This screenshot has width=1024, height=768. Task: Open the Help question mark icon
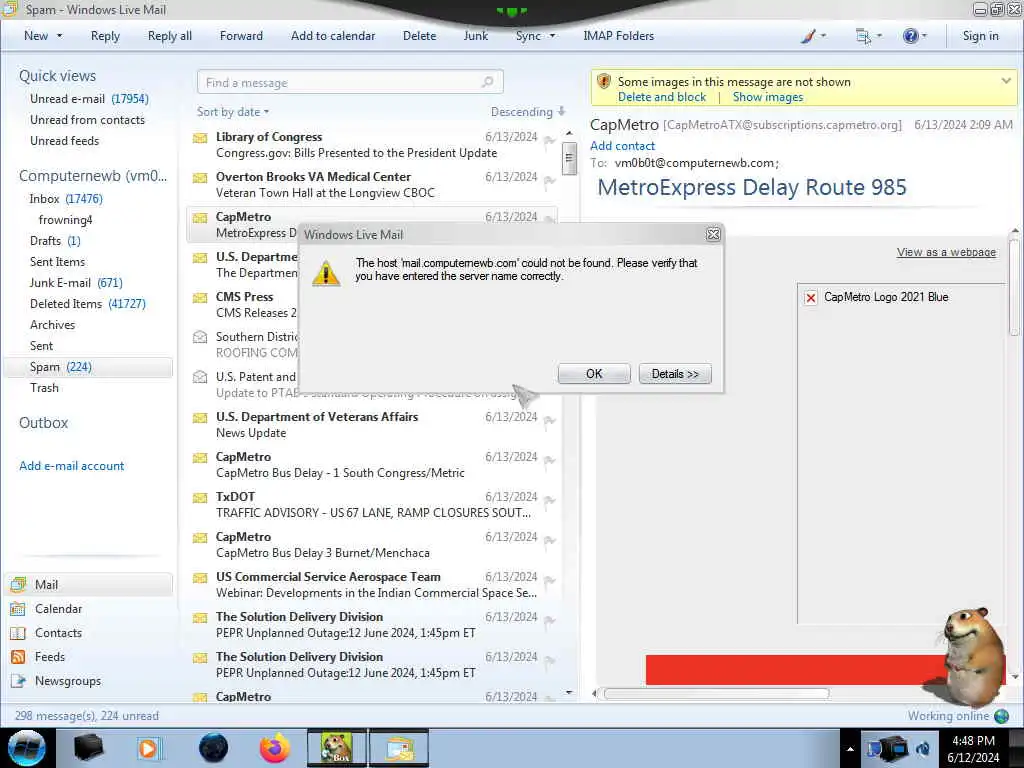(x=914, y=36)
